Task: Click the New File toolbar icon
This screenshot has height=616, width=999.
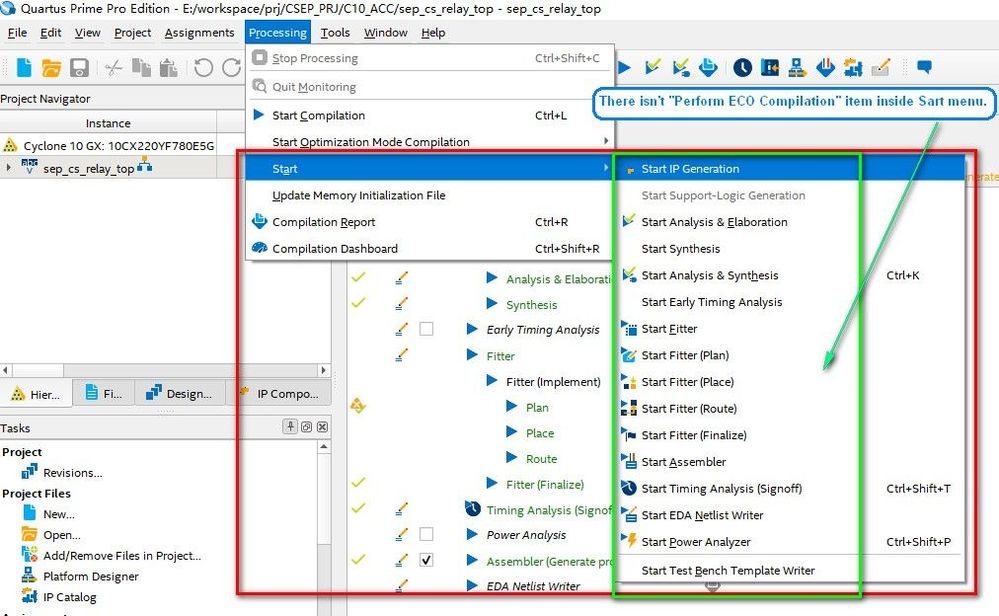Action: [x=24, y=68]
